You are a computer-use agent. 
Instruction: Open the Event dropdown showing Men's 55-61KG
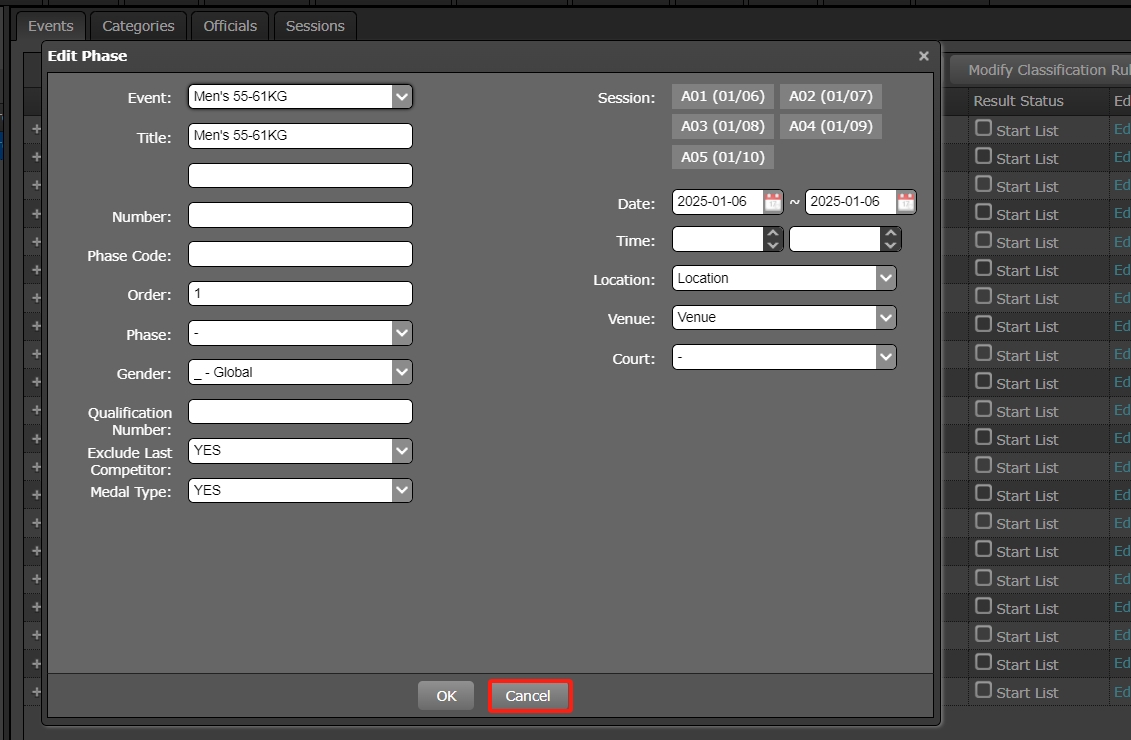click(300, 97)
